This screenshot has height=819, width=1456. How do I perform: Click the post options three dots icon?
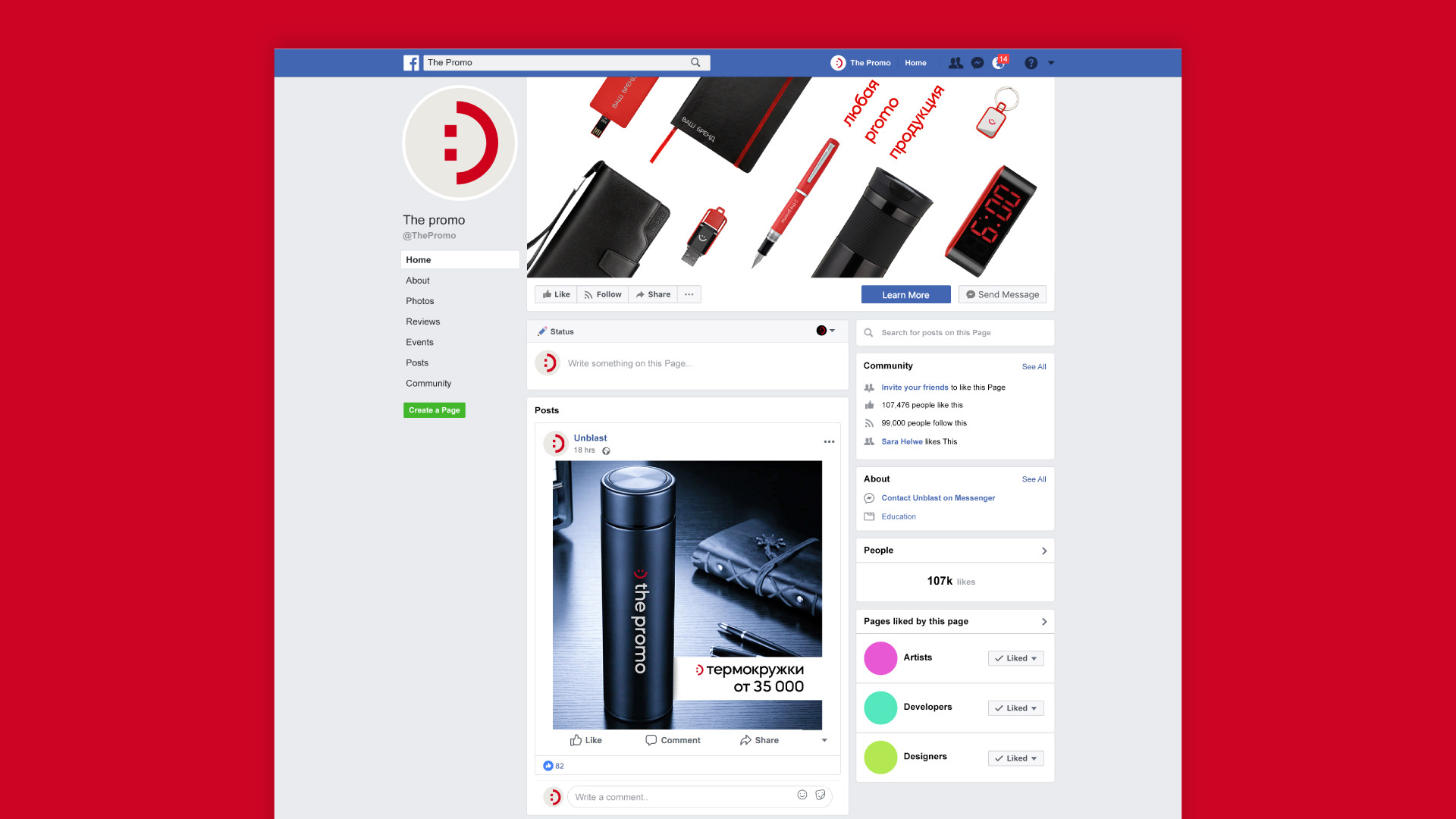(829, 441)
